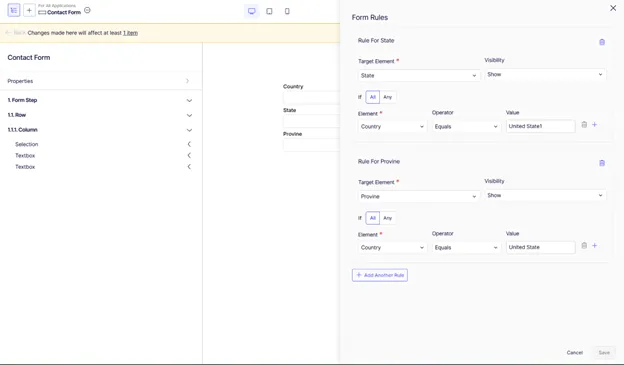Click the Cancel button
The image size is (624, 365).
pos(574,353)
